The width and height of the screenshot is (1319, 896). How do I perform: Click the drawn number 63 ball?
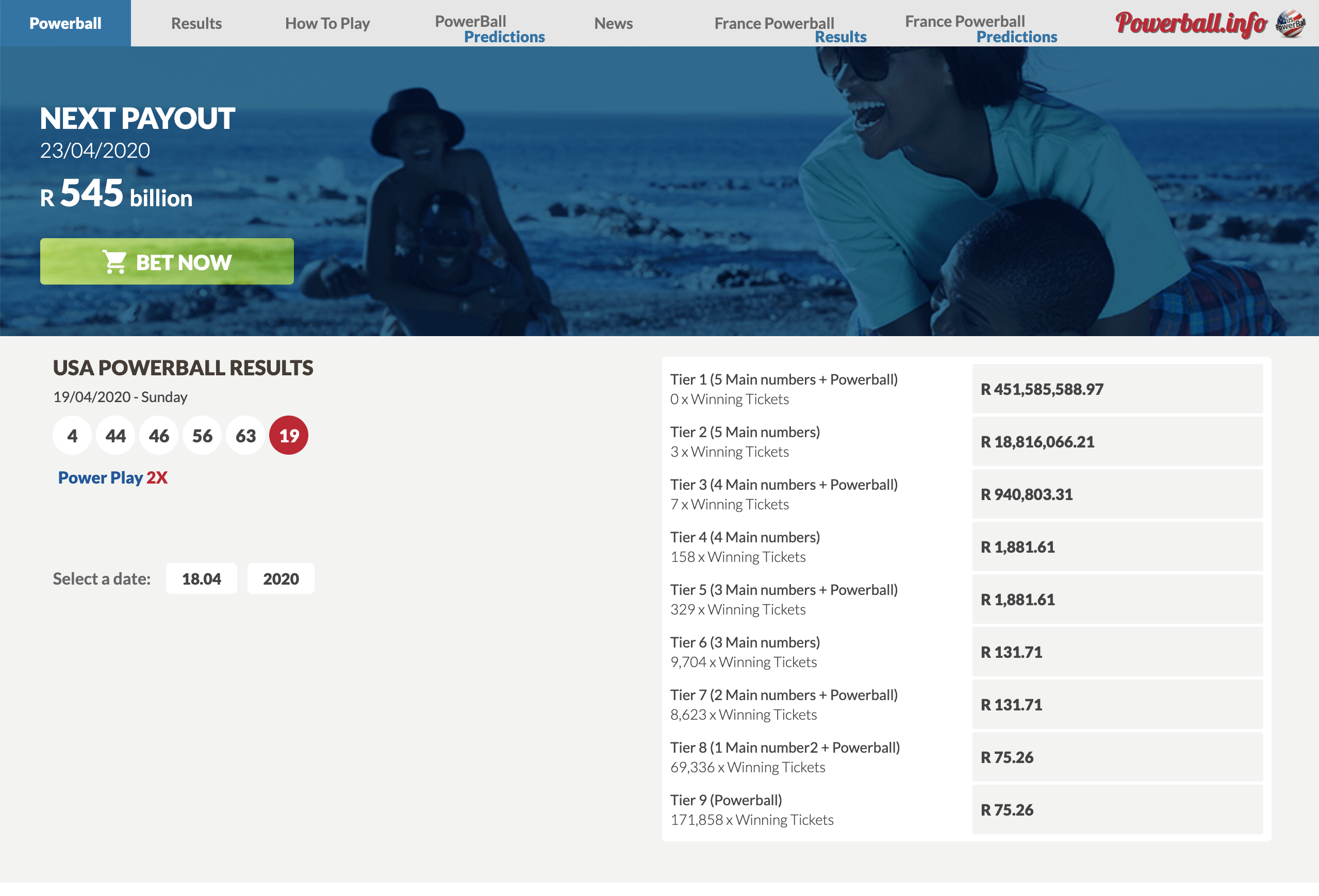click(x=246, y=436)
